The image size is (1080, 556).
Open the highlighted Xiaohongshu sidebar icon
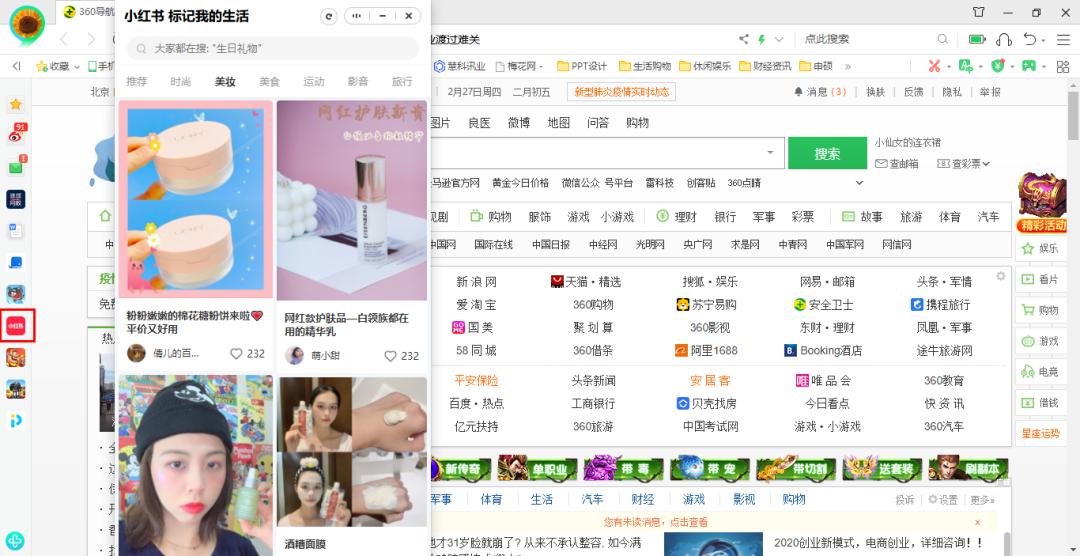[15, 325]
